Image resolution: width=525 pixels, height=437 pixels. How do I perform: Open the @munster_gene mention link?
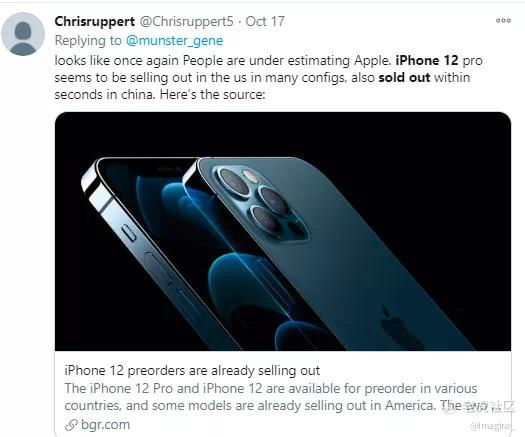(174, 41)
